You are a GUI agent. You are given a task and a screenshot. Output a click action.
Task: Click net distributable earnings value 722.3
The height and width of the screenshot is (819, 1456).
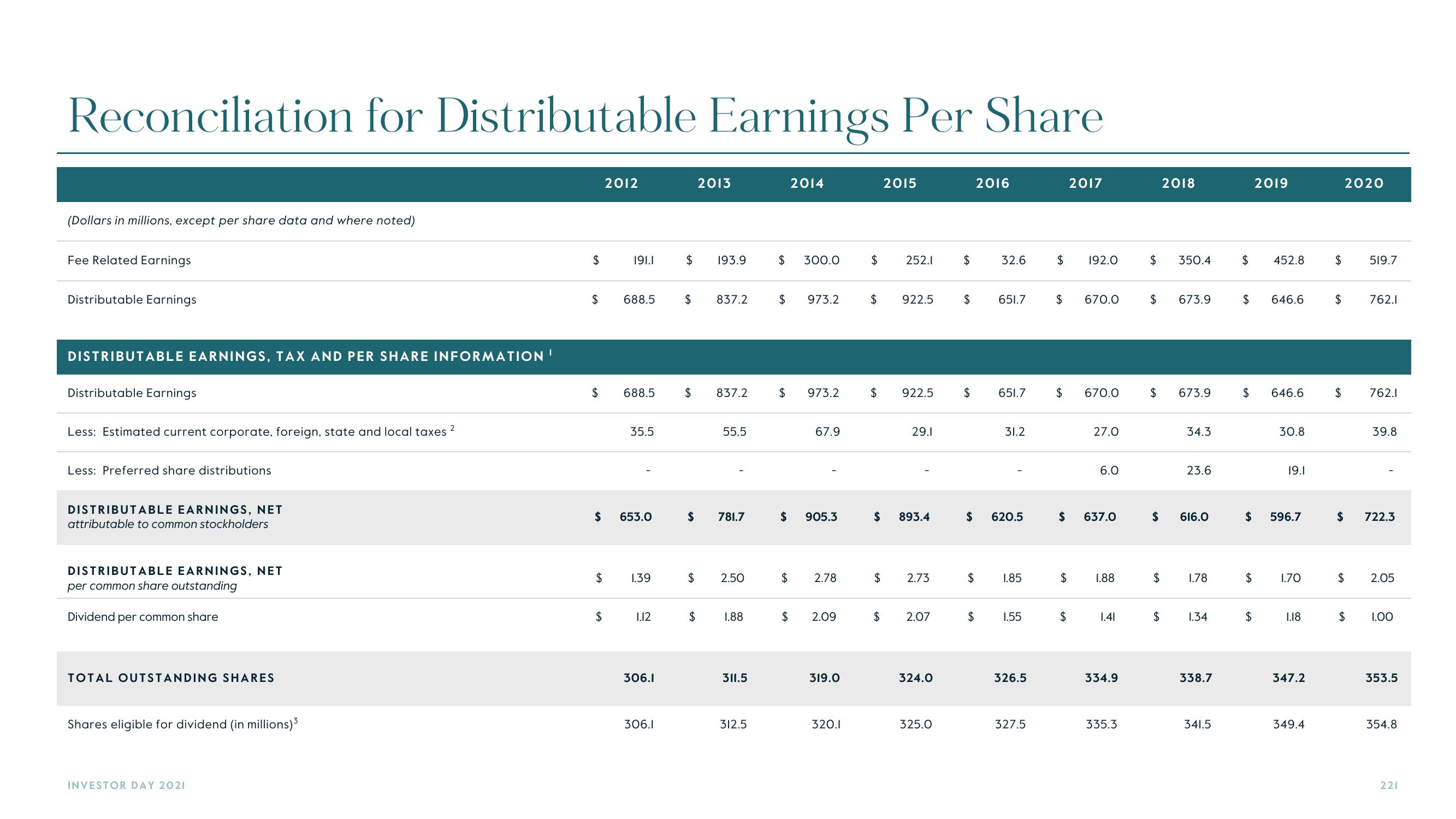pyautogui.click(x=1380, y=517)
